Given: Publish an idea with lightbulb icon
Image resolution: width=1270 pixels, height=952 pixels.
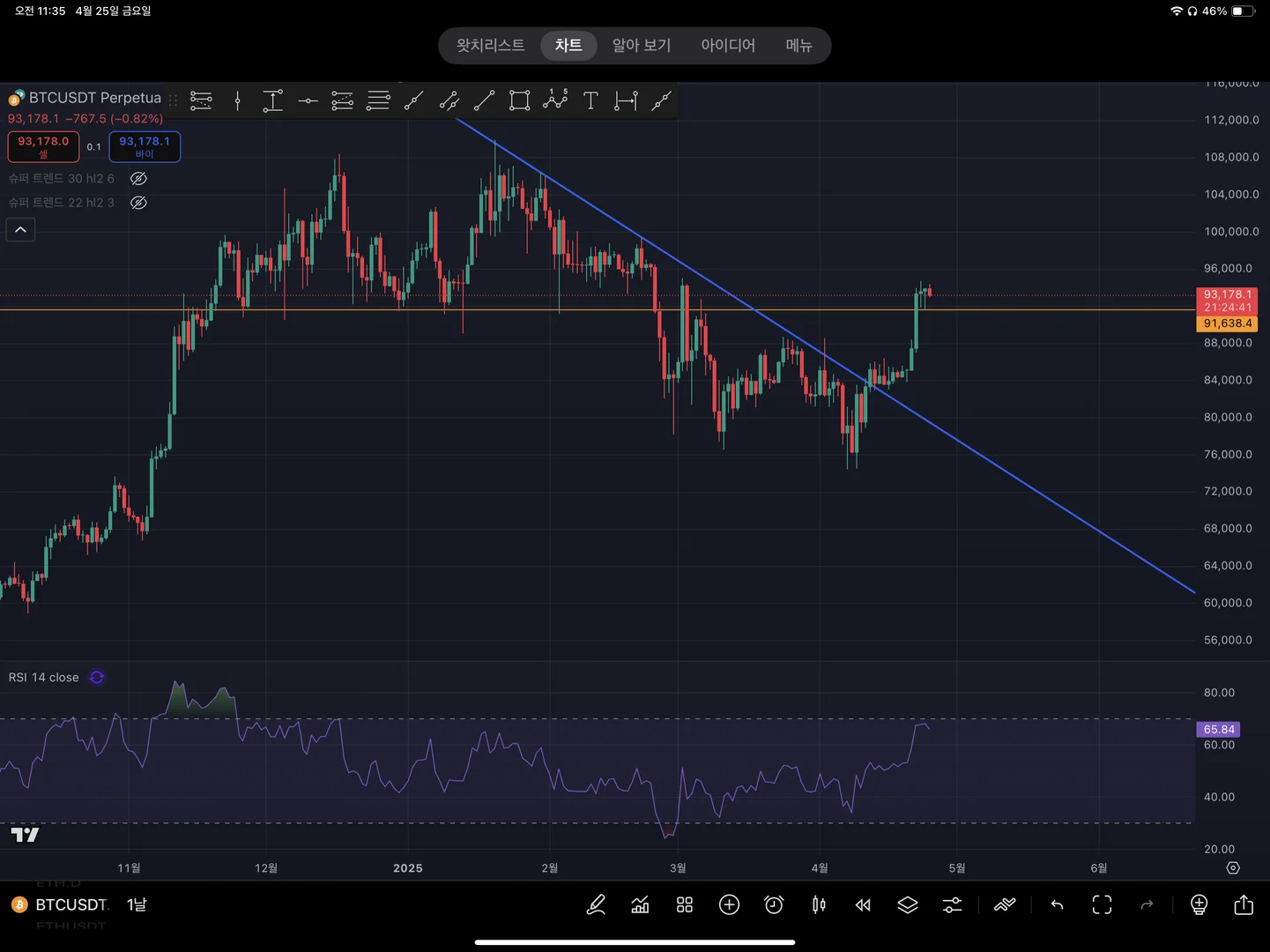Looking at the screenshot, I should 1199,904.
